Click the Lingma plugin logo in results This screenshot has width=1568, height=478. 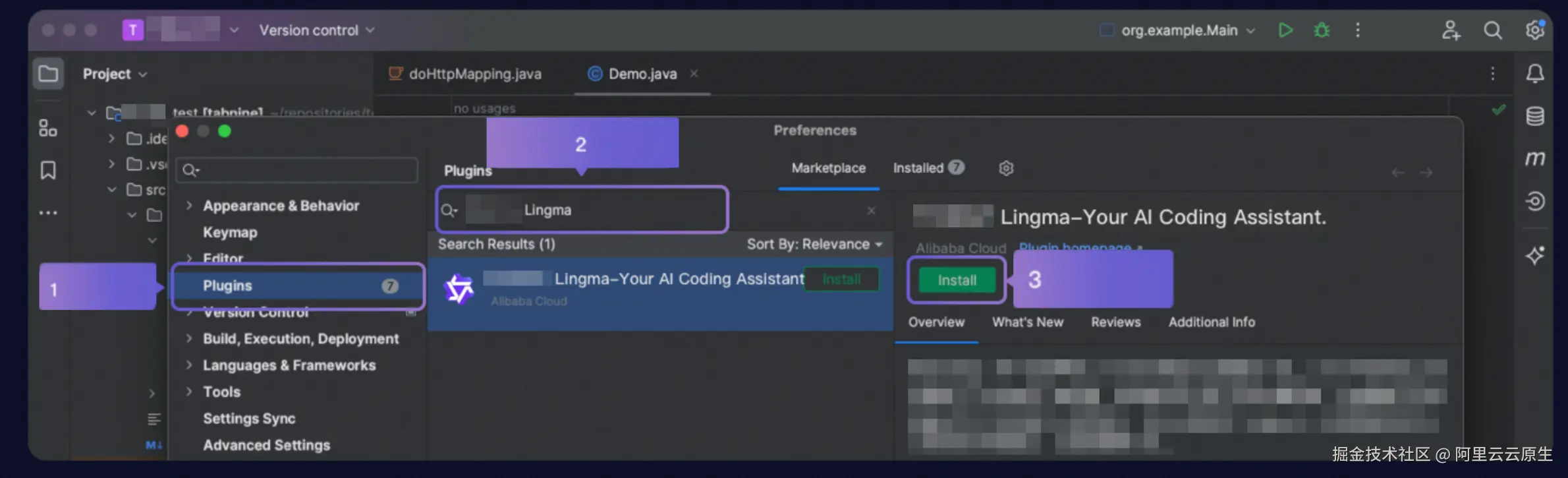pyautogui.click(x=459, y=289)
